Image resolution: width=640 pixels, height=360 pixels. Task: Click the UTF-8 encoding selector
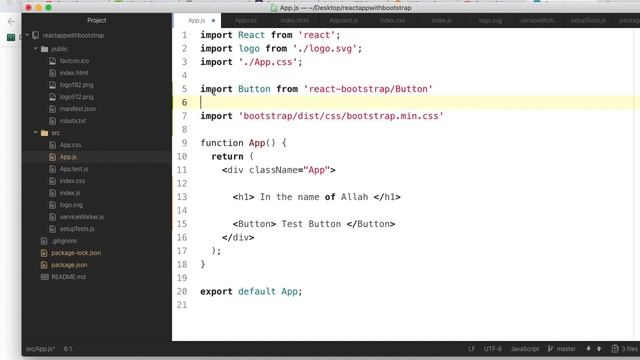click(x=493, y=349)
